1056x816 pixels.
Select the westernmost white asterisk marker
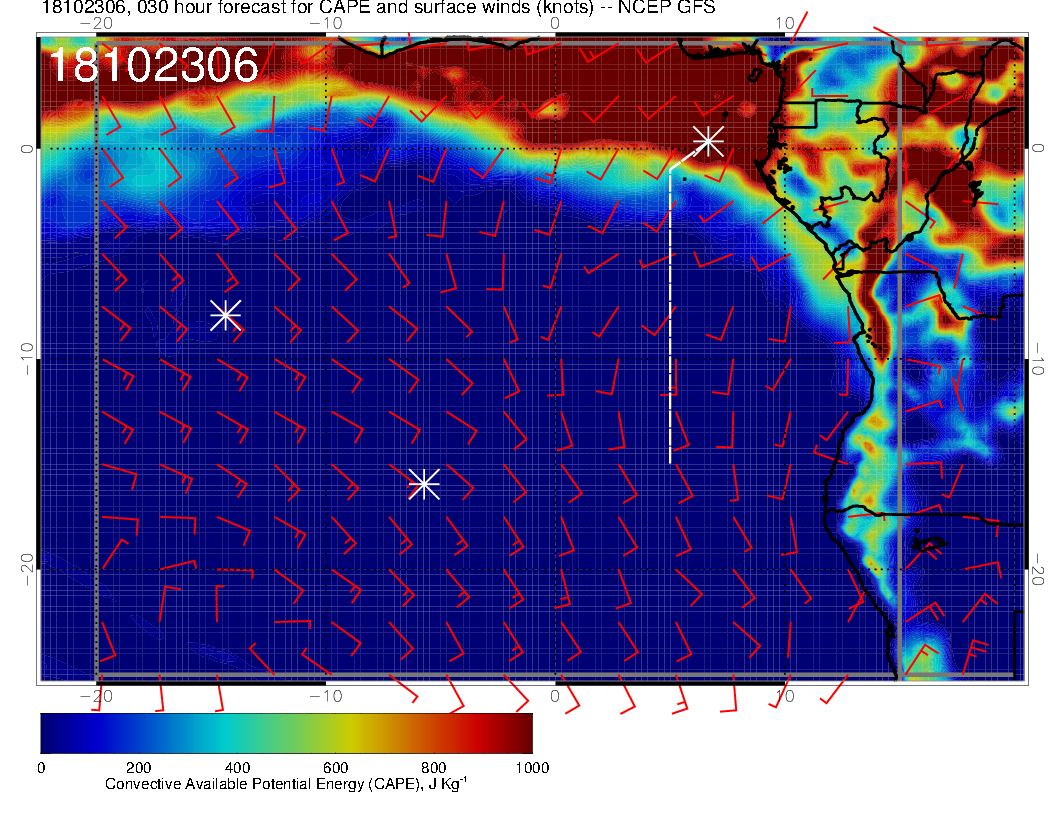tap(225, 314)
